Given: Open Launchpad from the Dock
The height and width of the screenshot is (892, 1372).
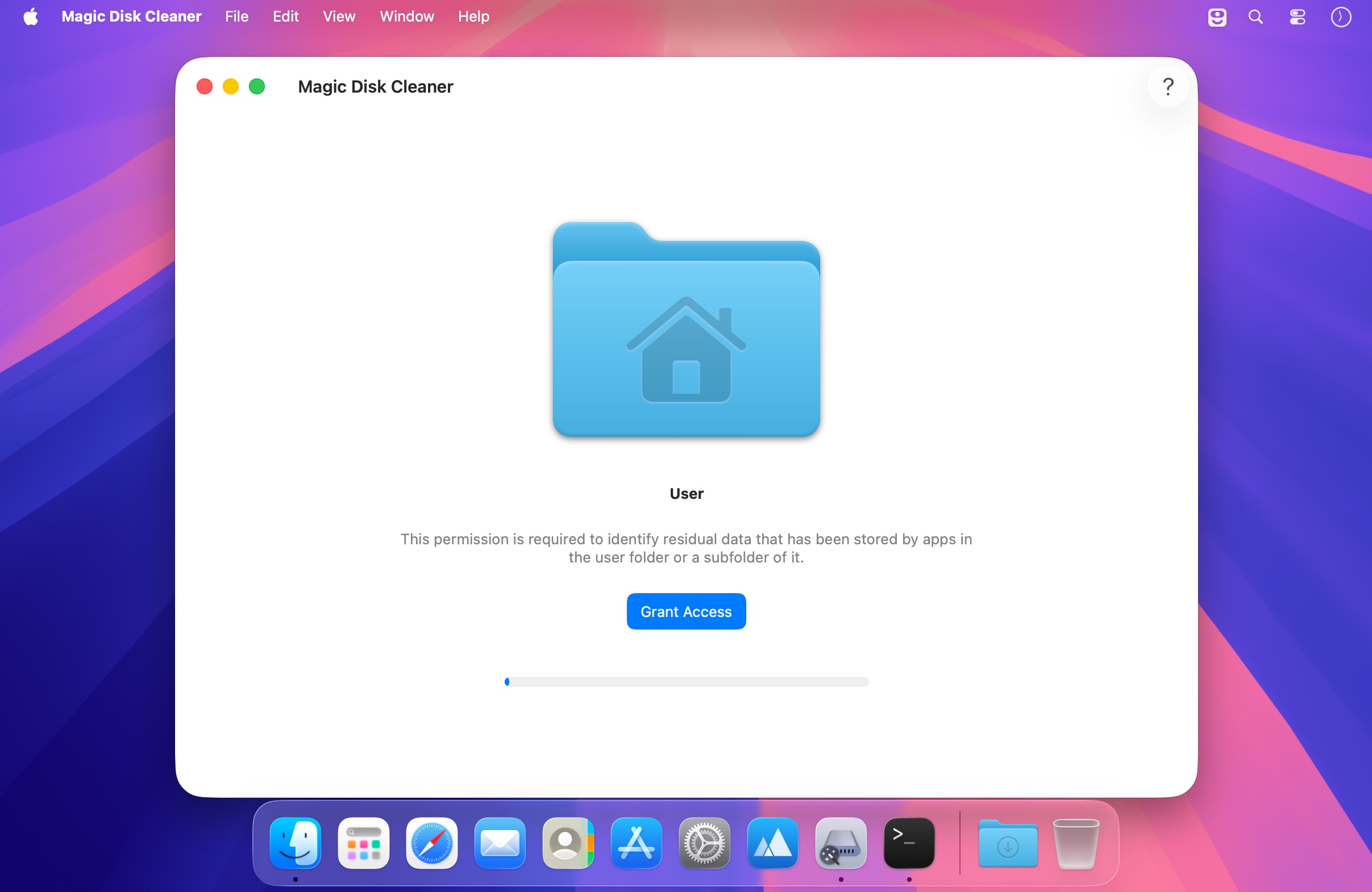Looking at the screenshot, I should point(363,843).
